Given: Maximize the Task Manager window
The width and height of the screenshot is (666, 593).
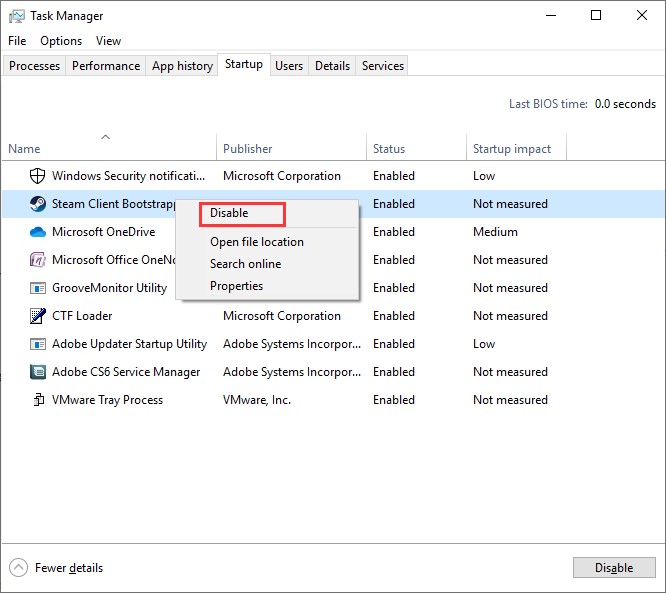Looking at the screenshot, I should [x=596, y=16].
